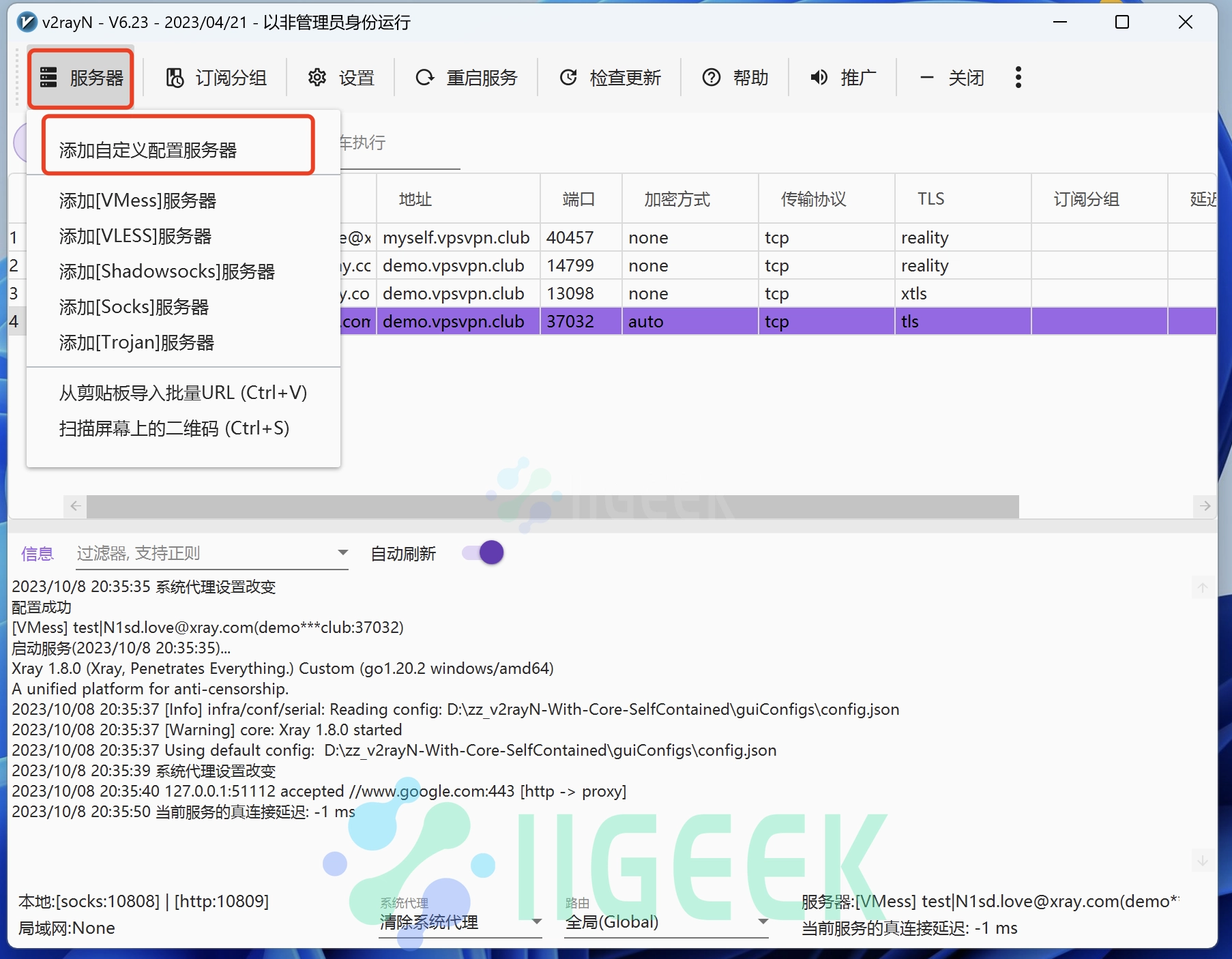Choose 添加[Socks]服务器 from the menu
Viewport: 1232px width, 959px height.
(x=183, y=307)
